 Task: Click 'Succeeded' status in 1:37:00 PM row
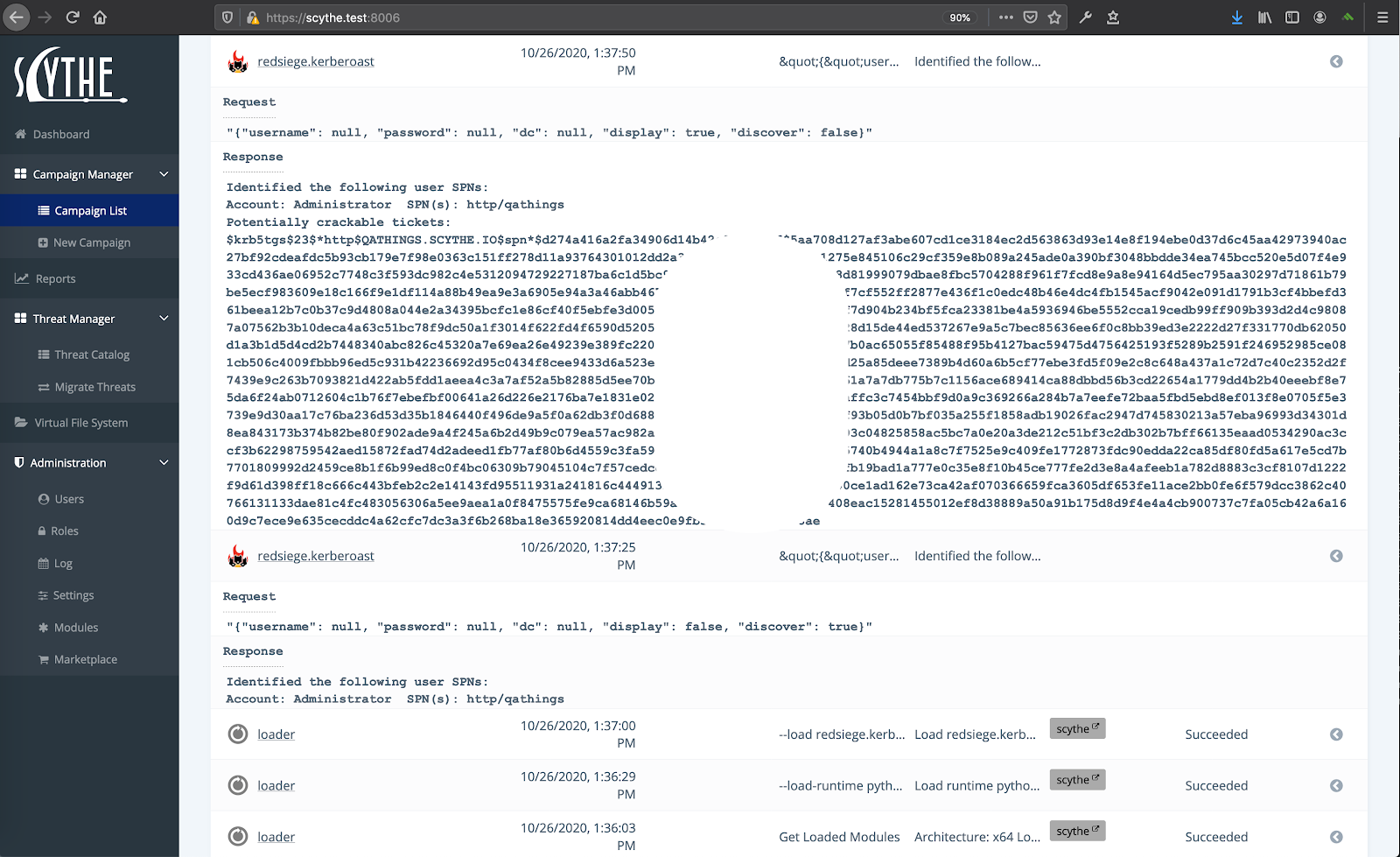coord(1216,734)
